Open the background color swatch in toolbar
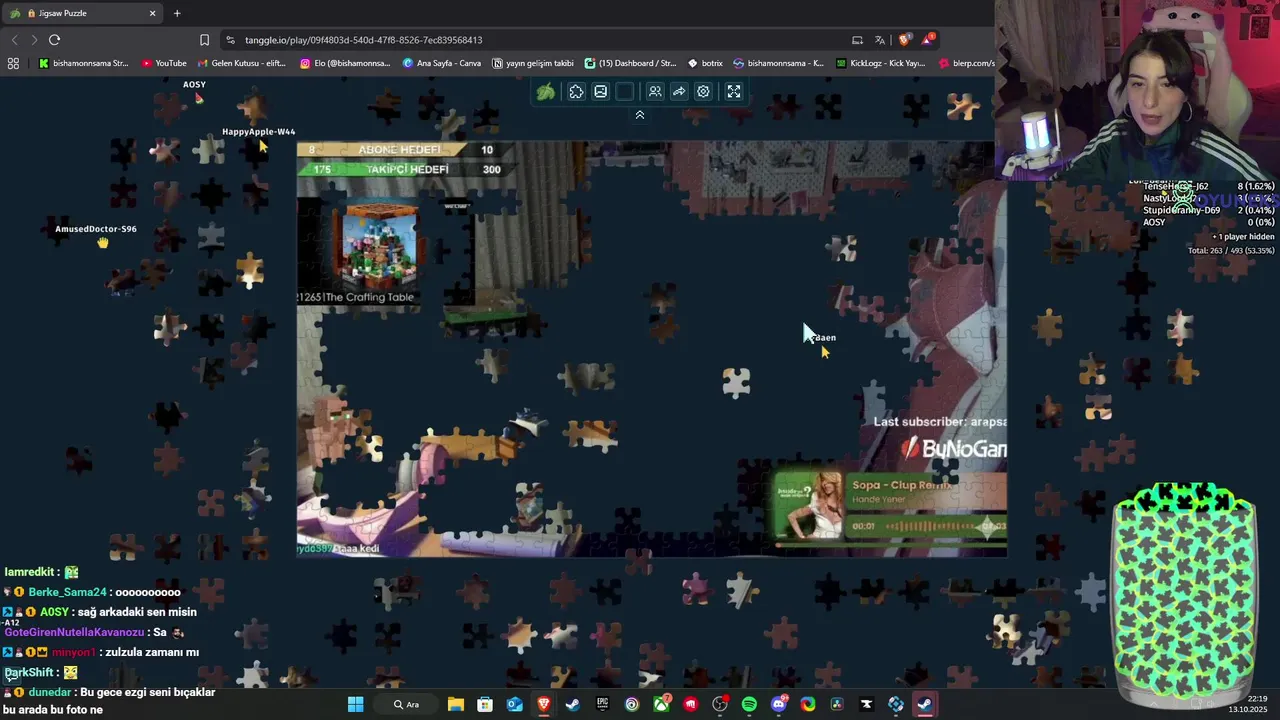This screenshot has width=1280, height=720. point(625,92)
